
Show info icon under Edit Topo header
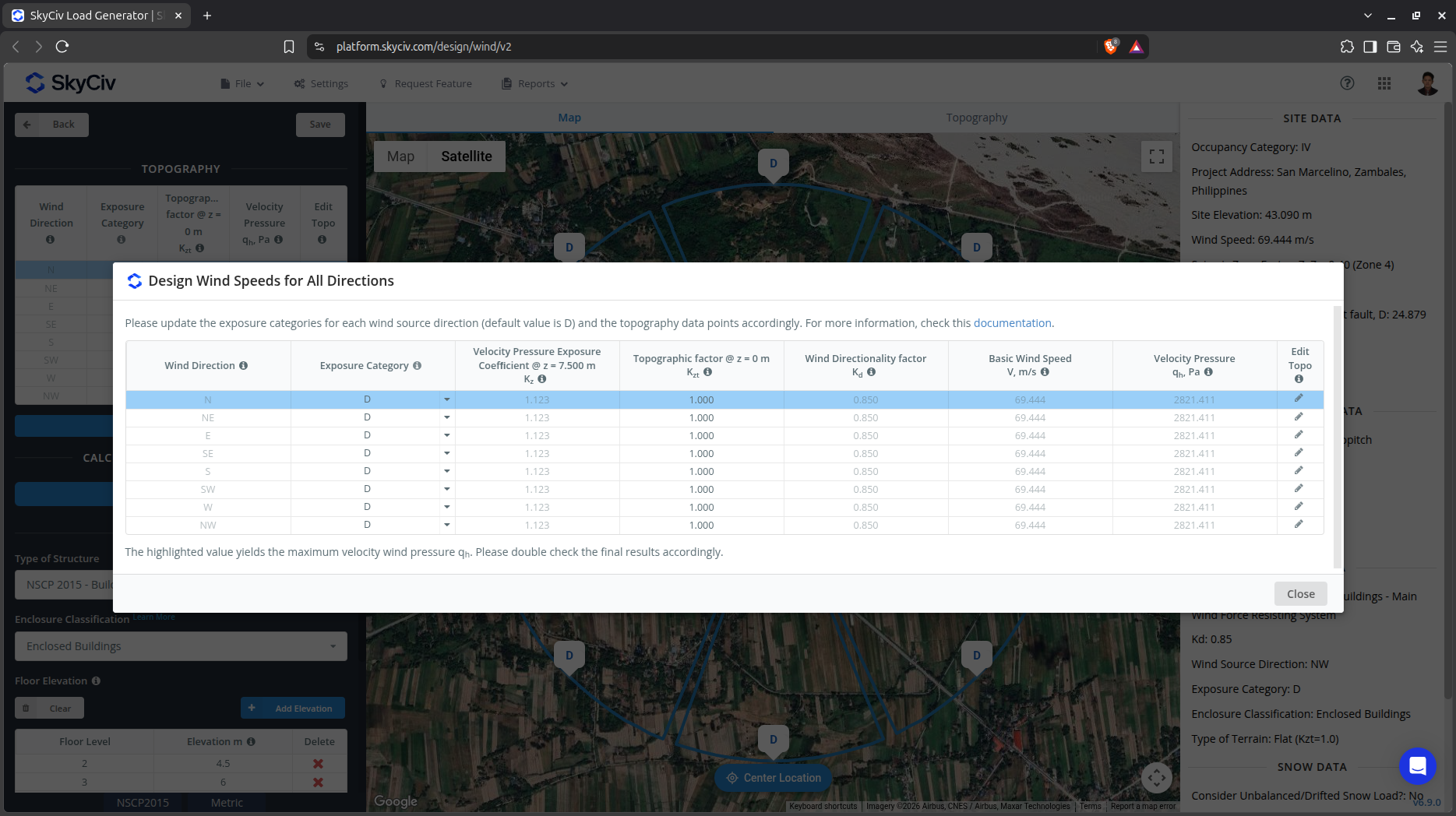[1299, 379]
